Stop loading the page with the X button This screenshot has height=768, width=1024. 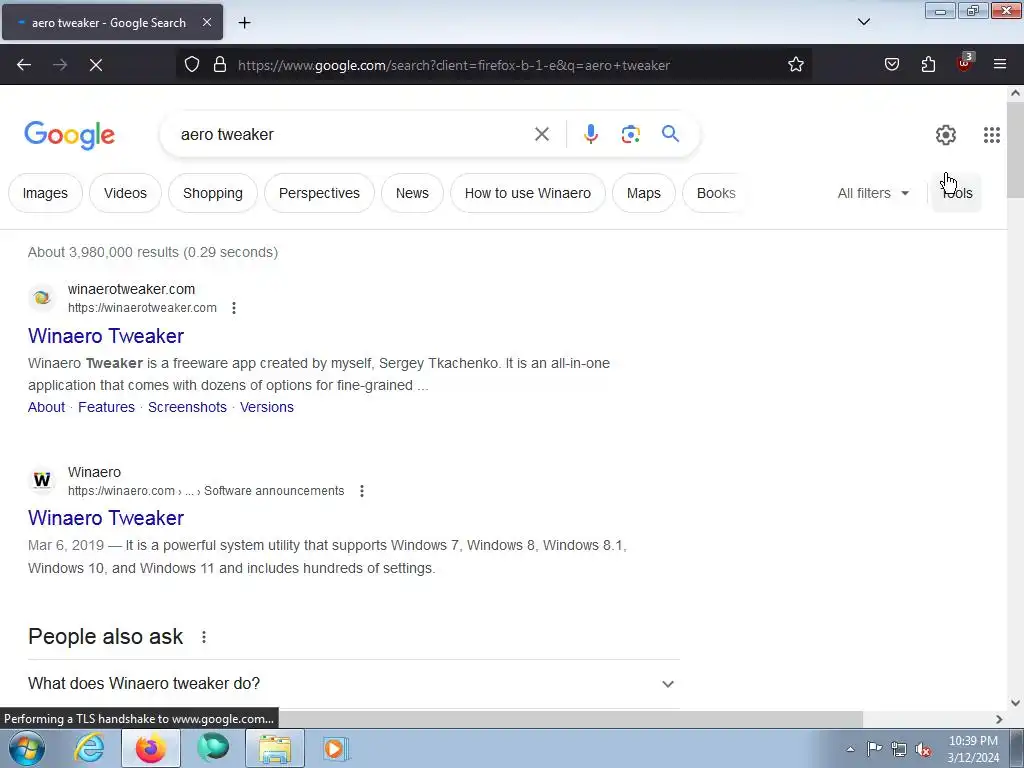95,65
